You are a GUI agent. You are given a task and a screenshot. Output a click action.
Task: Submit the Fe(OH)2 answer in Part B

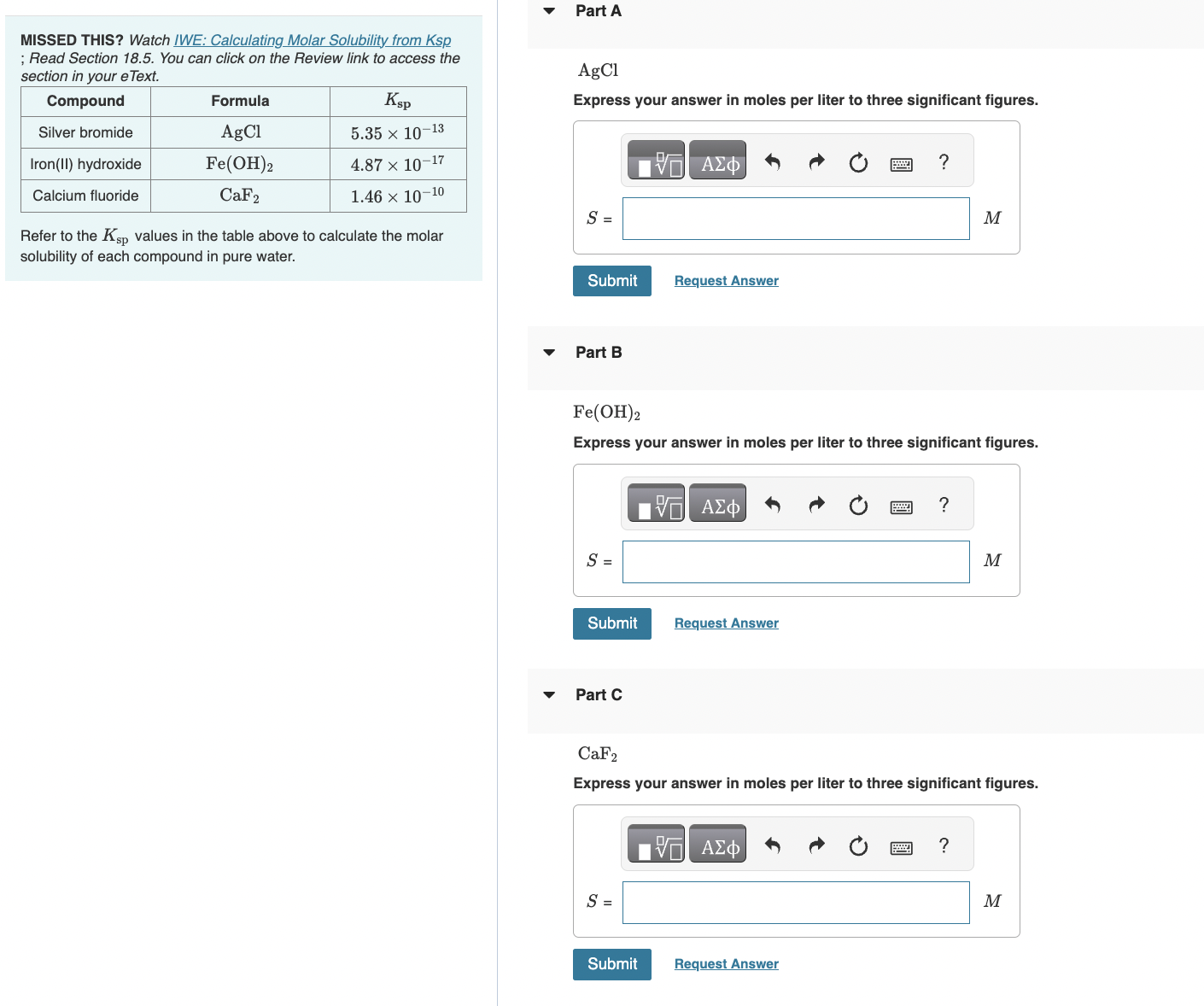tap(611, 623)
